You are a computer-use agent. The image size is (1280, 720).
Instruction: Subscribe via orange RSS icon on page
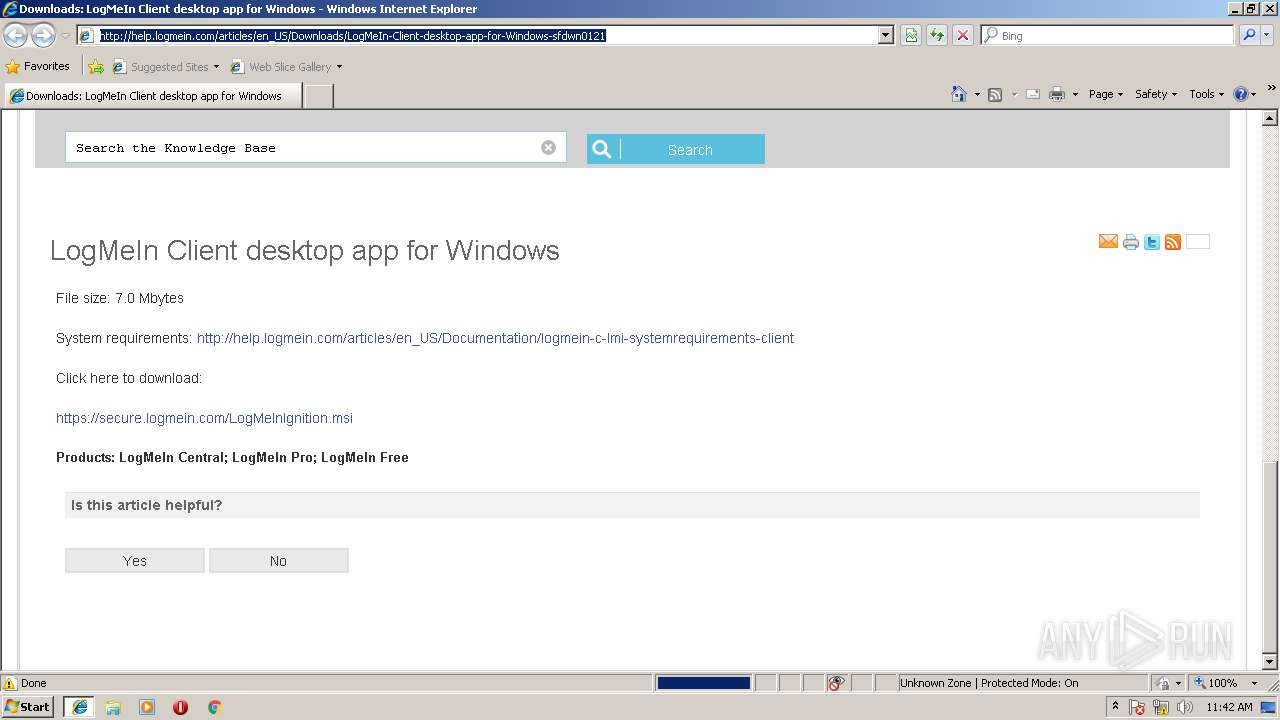pos(1173,242)
